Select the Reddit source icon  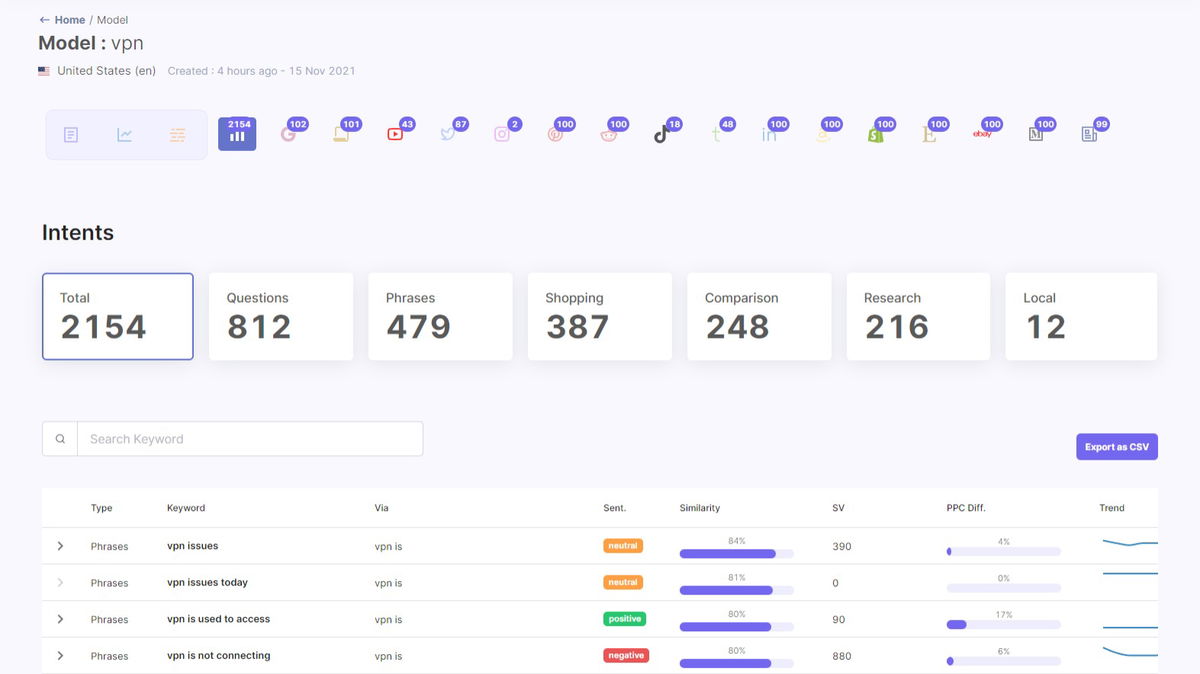[x=608, y=134]
